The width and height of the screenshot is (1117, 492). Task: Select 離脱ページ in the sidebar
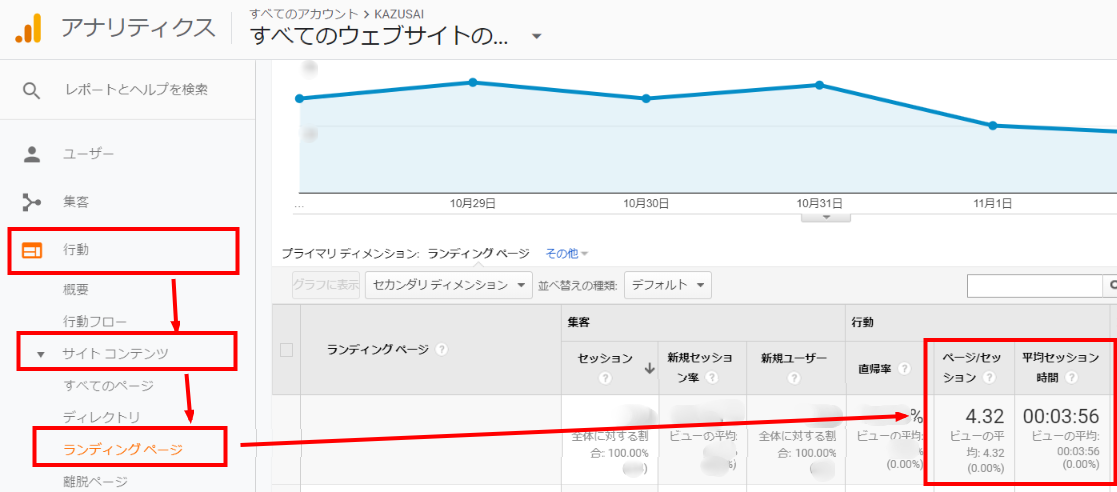(x=95, y=481)
